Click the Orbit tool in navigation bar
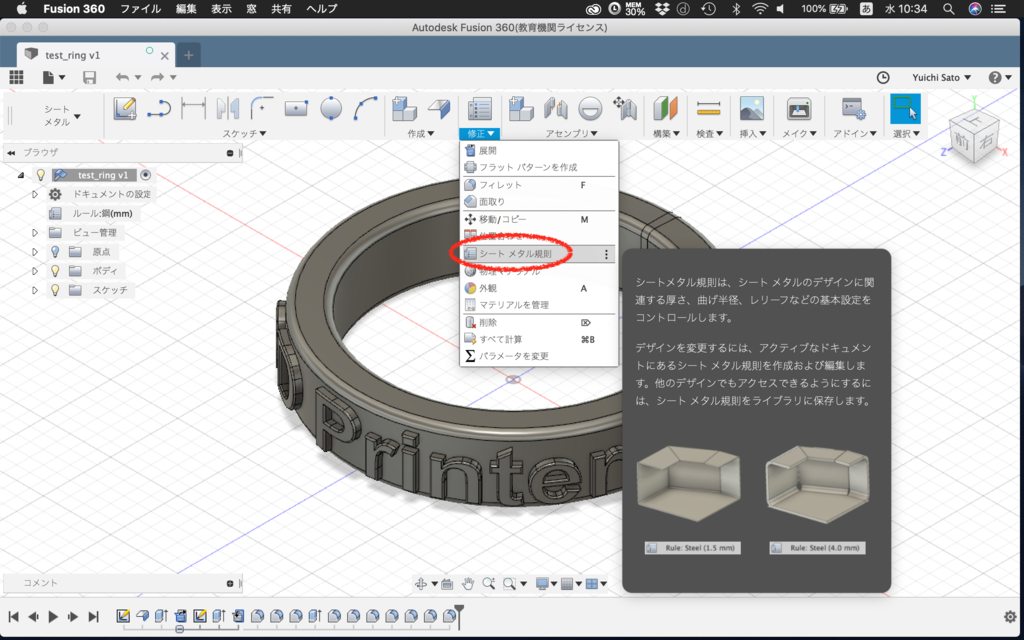 (421, 584)
